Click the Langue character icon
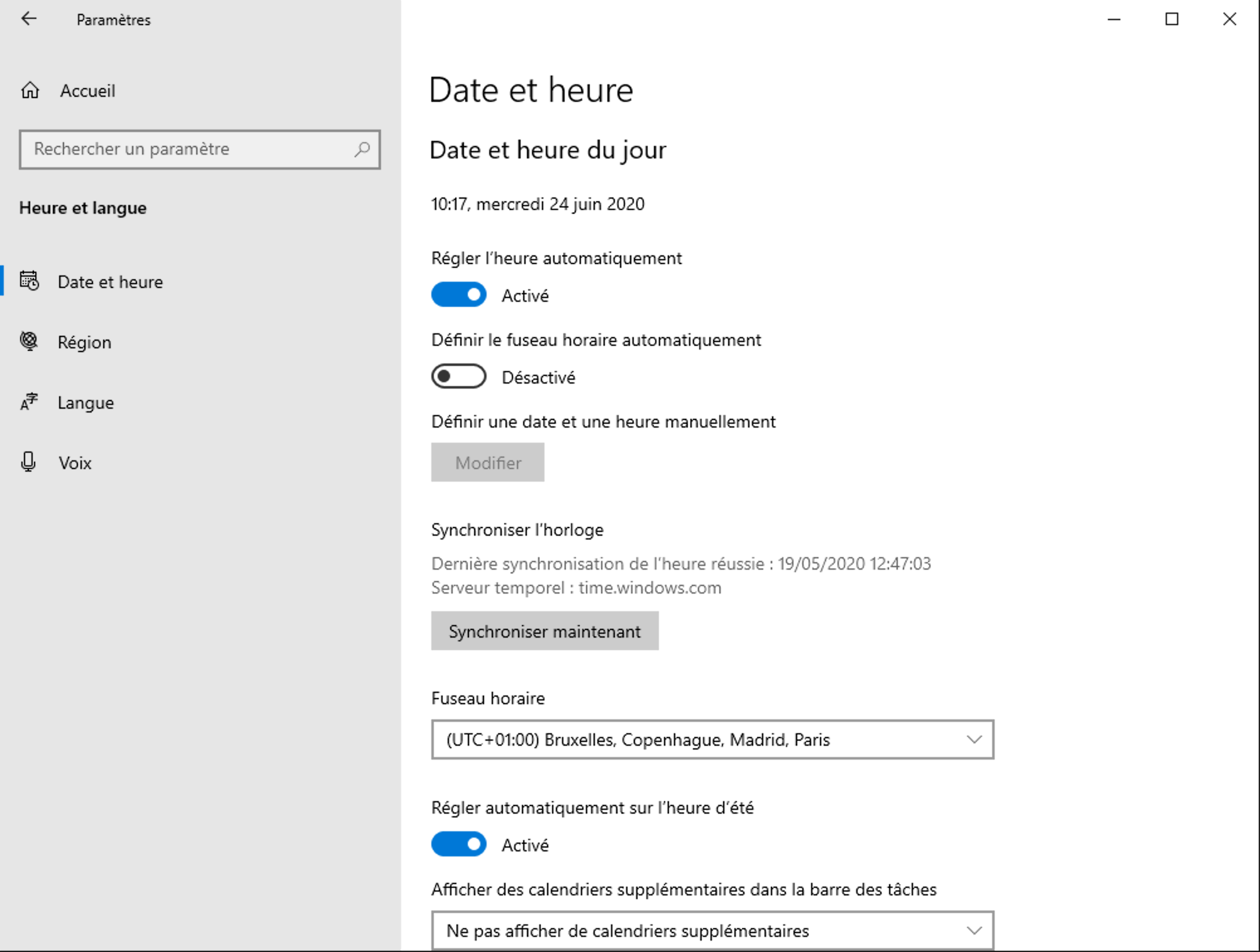The width and height of the screenshot is (1260, 952). (x=29, y=402)
